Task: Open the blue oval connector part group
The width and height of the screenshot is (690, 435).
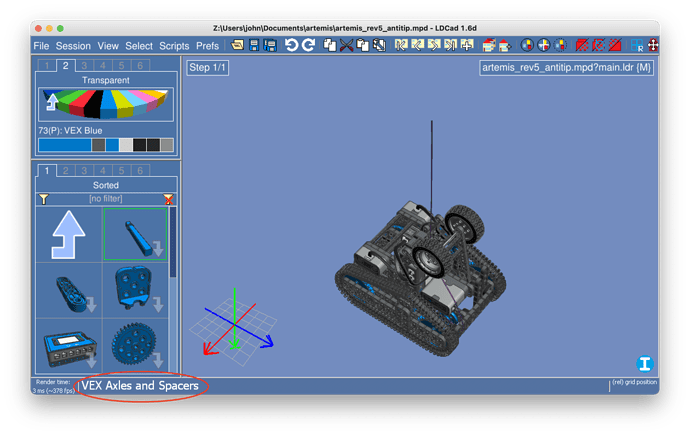Action: click(x=69, y=290)
